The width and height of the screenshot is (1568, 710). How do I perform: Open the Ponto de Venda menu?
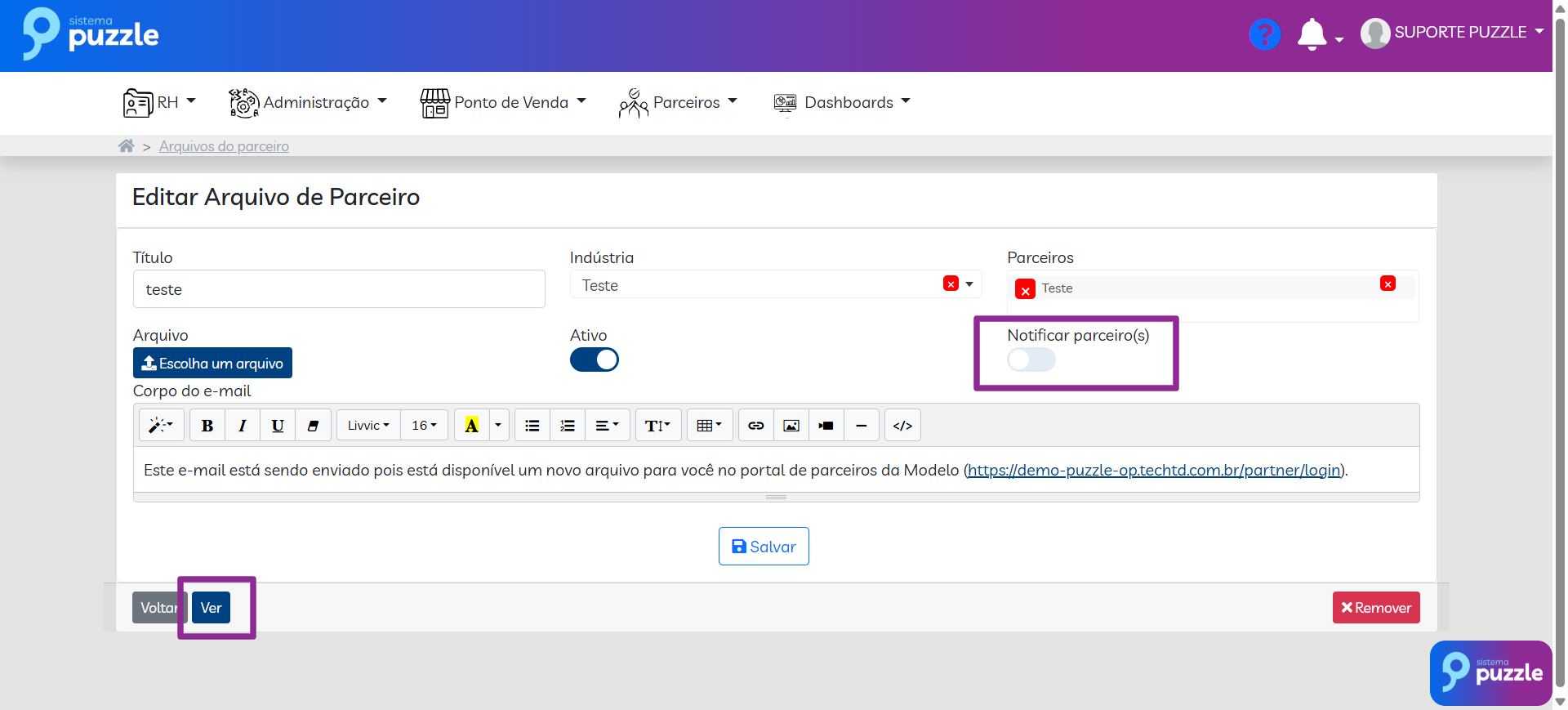[x=503, y=103]
